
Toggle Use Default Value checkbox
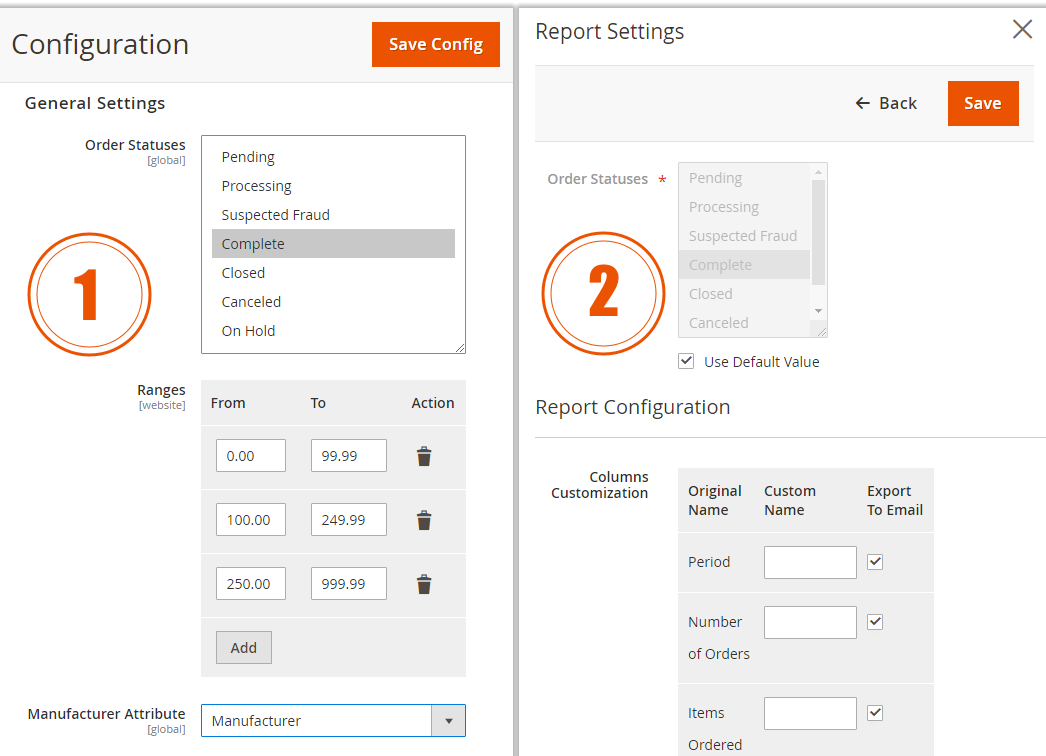[x=686, y=361]
